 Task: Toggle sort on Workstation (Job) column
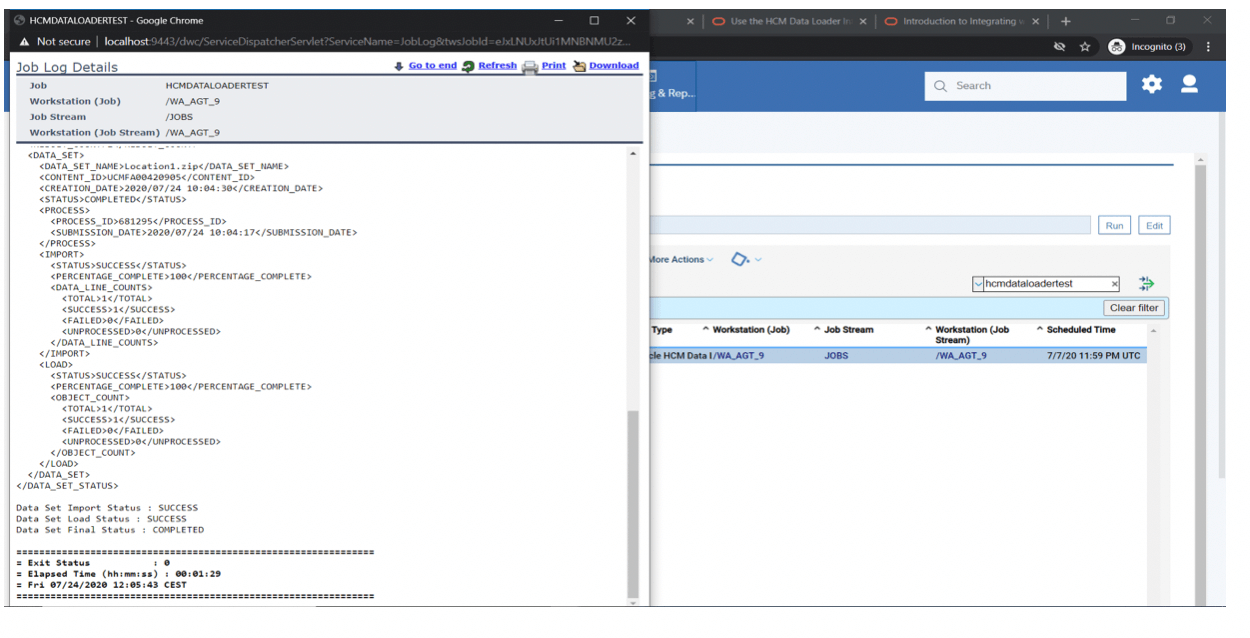coord(707,328)
